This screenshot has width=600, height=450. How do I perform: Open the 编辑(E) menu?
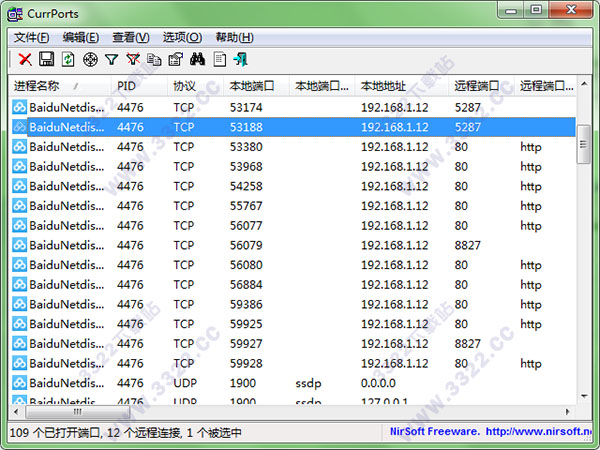click(81, 38)
